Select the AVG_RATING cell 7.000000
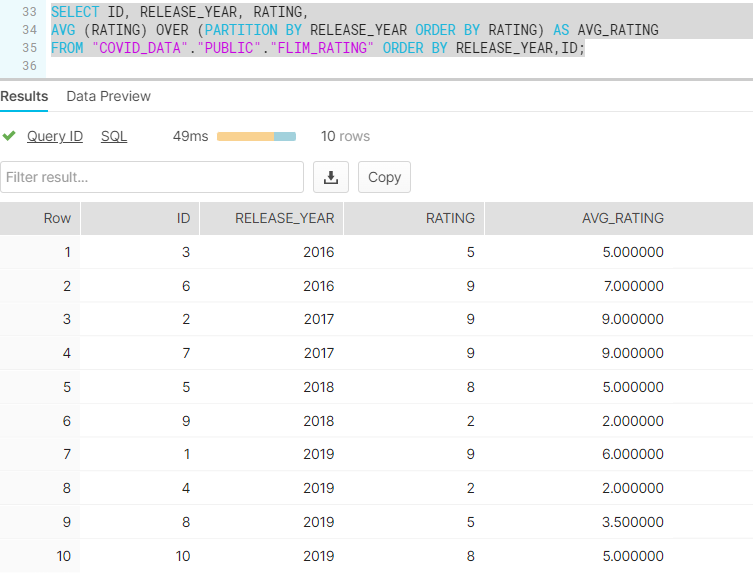753x582 pixels. point(633,286)
